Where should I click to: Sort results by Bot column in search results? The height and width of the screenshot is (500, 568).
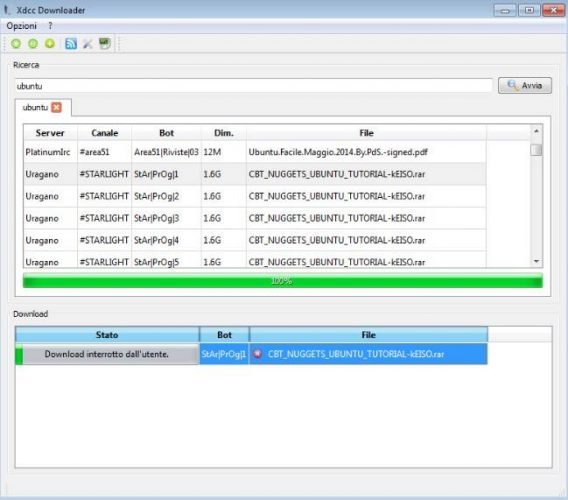pyautogui.click(x=166, y=133)
